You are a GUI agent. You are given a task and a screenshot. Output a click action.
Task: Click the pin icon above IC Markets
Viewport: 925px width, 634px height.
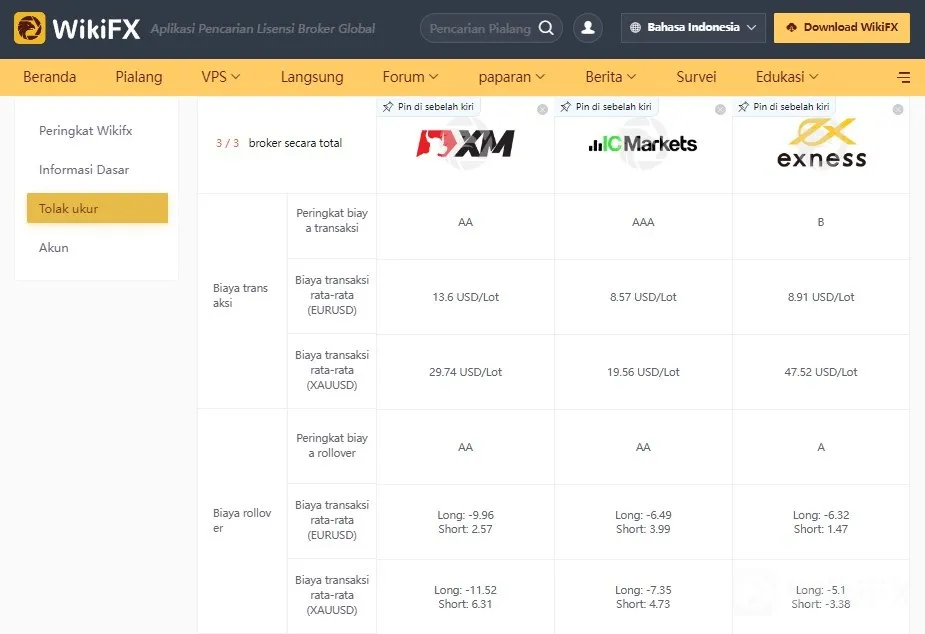pyautogui.click(x=566, y=107)
